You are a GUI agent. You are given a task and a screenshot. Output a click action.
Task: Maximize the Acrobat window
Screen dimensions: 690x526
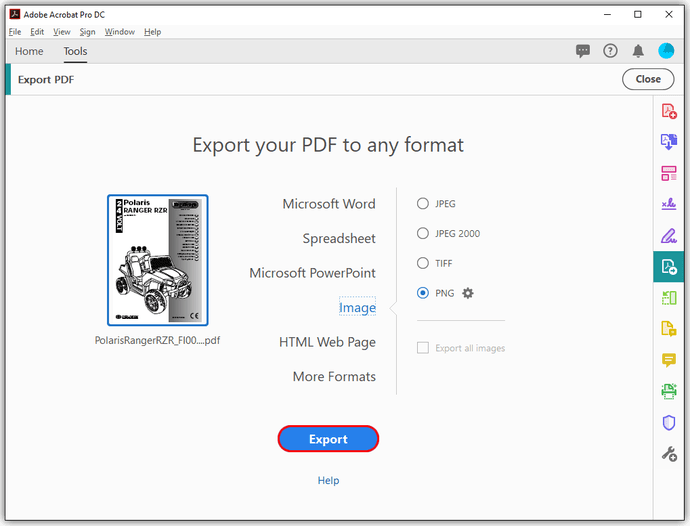tap(638, 15)
